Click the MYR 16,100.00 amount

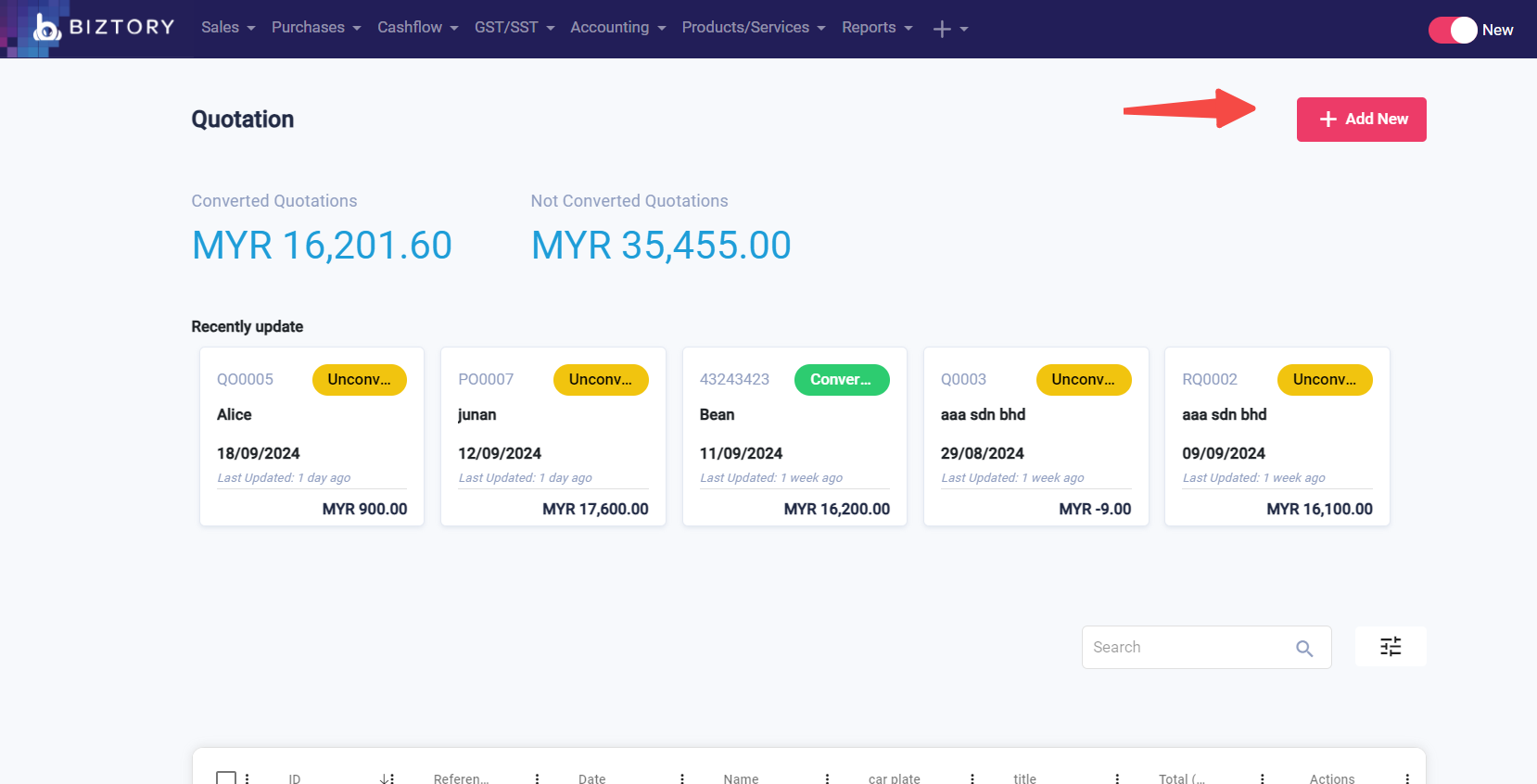[1320, 509]
